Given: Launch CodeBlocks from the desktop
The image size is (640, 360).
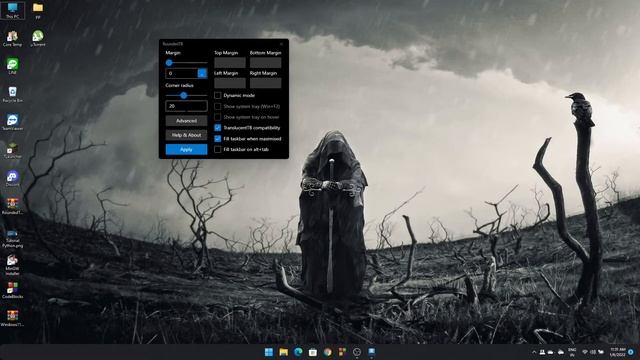Looking at the screenshot, I should coord(12,290).
